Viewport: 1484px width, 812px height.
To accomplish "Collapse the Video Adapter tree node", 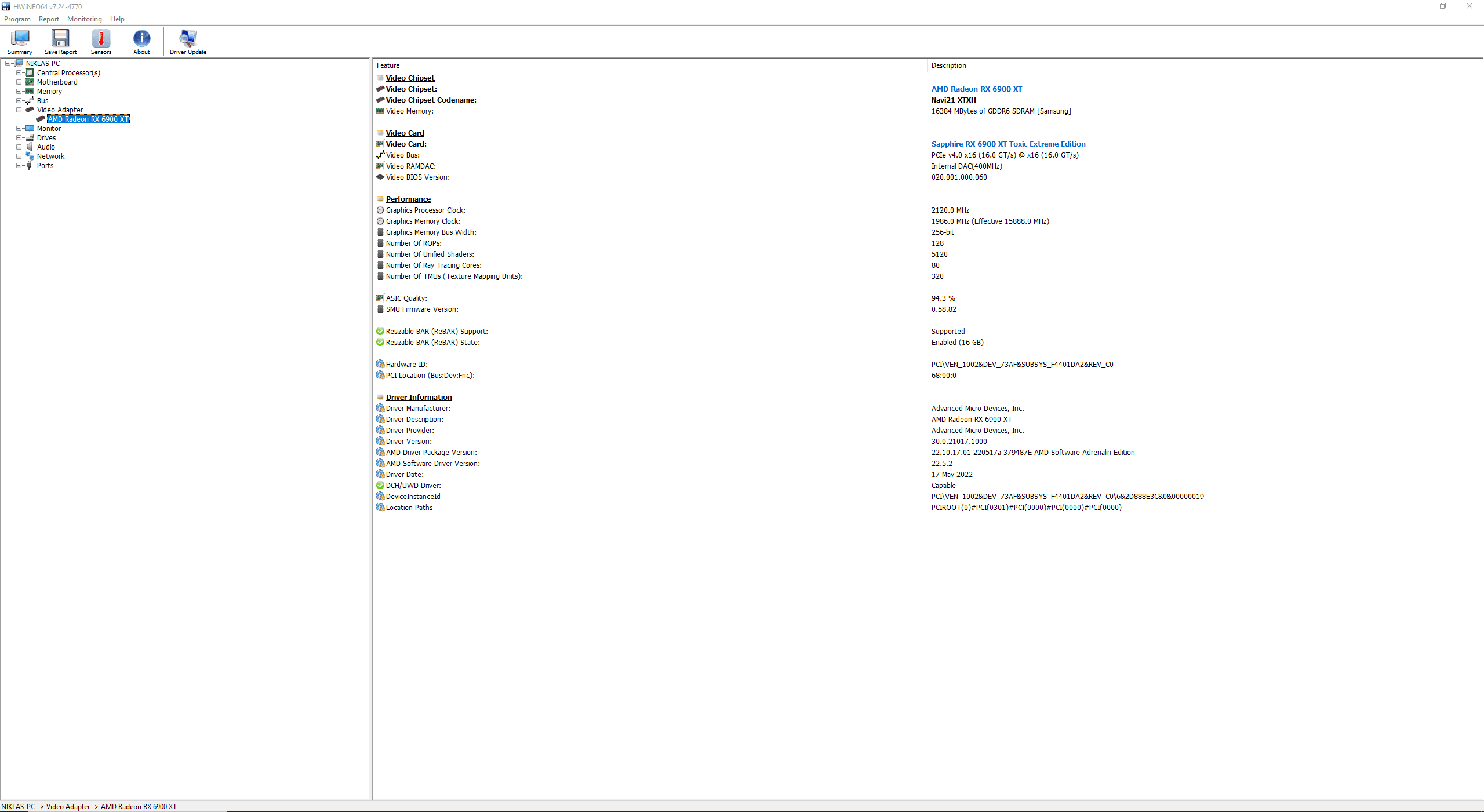I will tap(19, 110).
